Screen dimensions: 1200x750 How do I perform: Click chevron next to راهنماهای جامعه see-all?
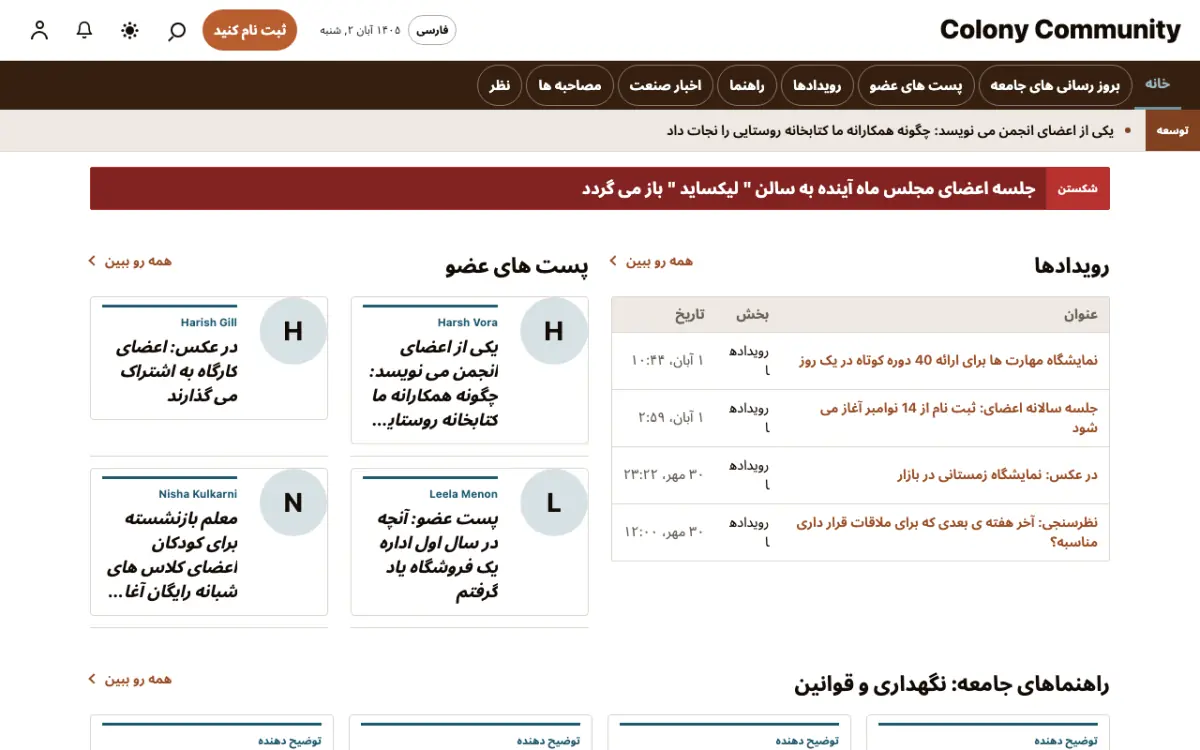(92, 679)
